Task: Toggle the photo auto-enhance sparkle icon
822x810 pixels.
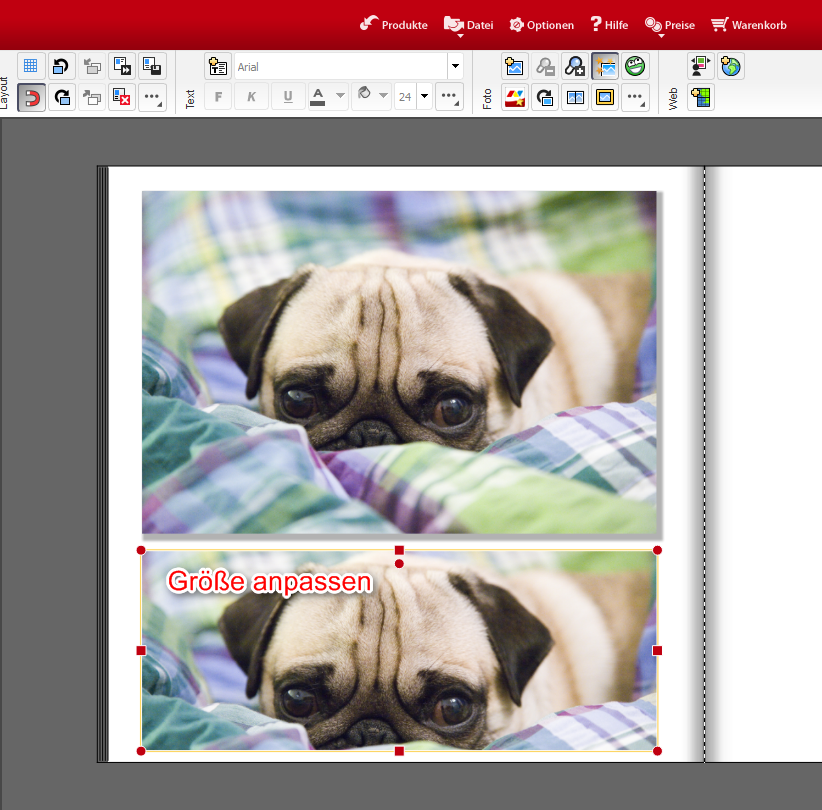Action: (x=605, y=66)
